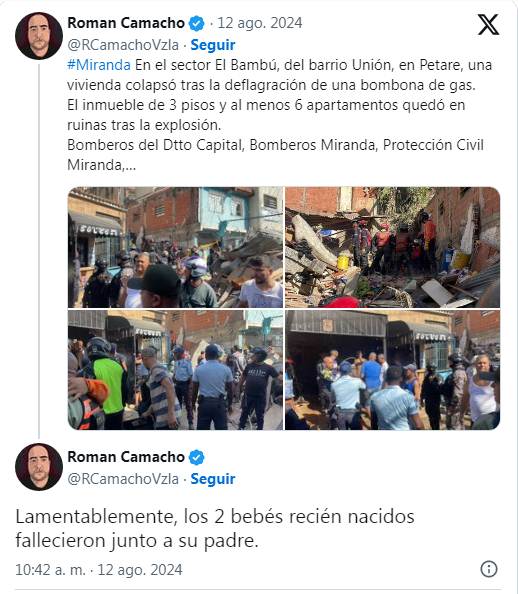Click the top Seguir follow button
Image resolution: width=518 pixels, height=594 pixels.
(213, 45)
